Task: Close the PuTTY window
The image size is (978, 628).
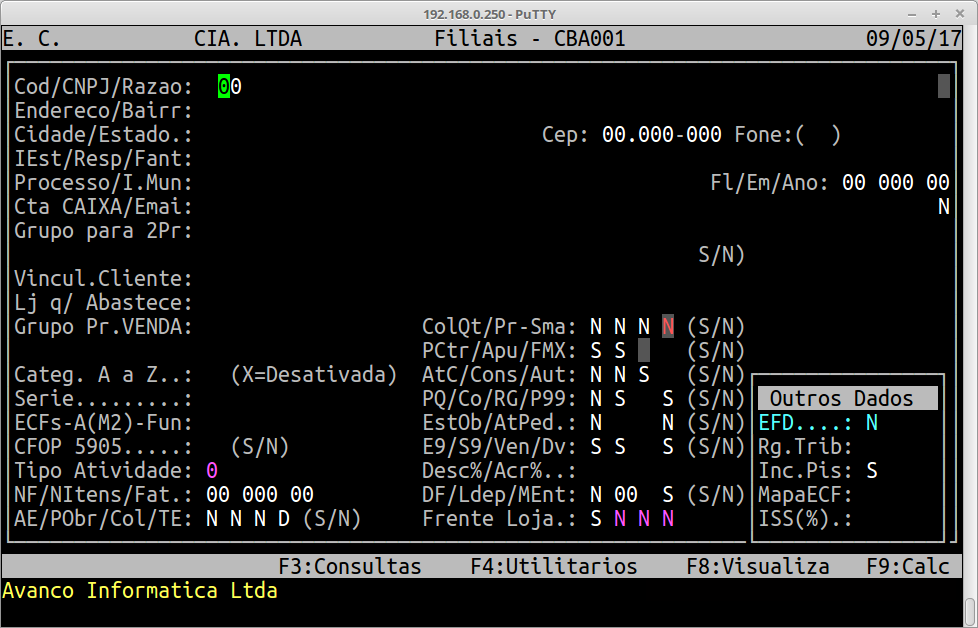Action: pyautogui.click(x=961, y=13)
